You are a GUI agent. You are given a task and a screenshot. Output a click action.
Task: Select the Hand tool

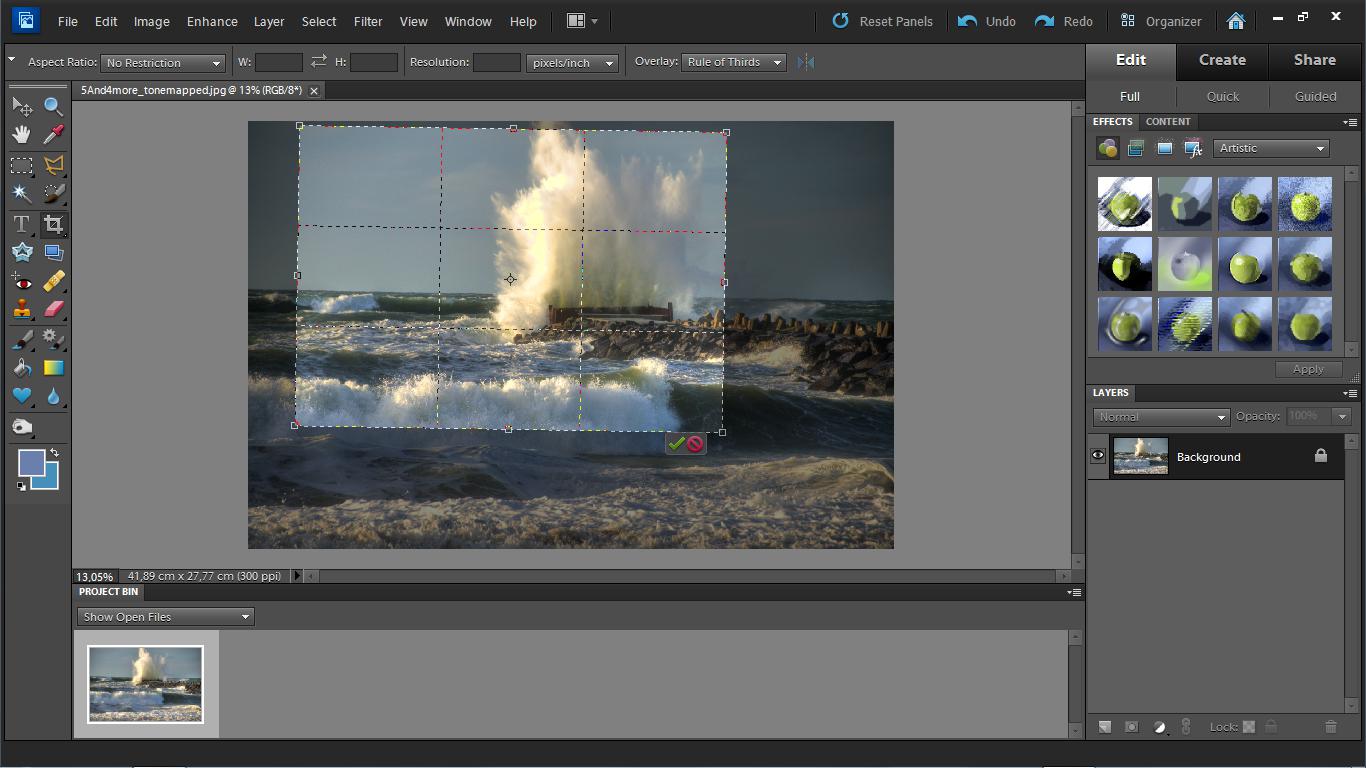click(21, 134)
